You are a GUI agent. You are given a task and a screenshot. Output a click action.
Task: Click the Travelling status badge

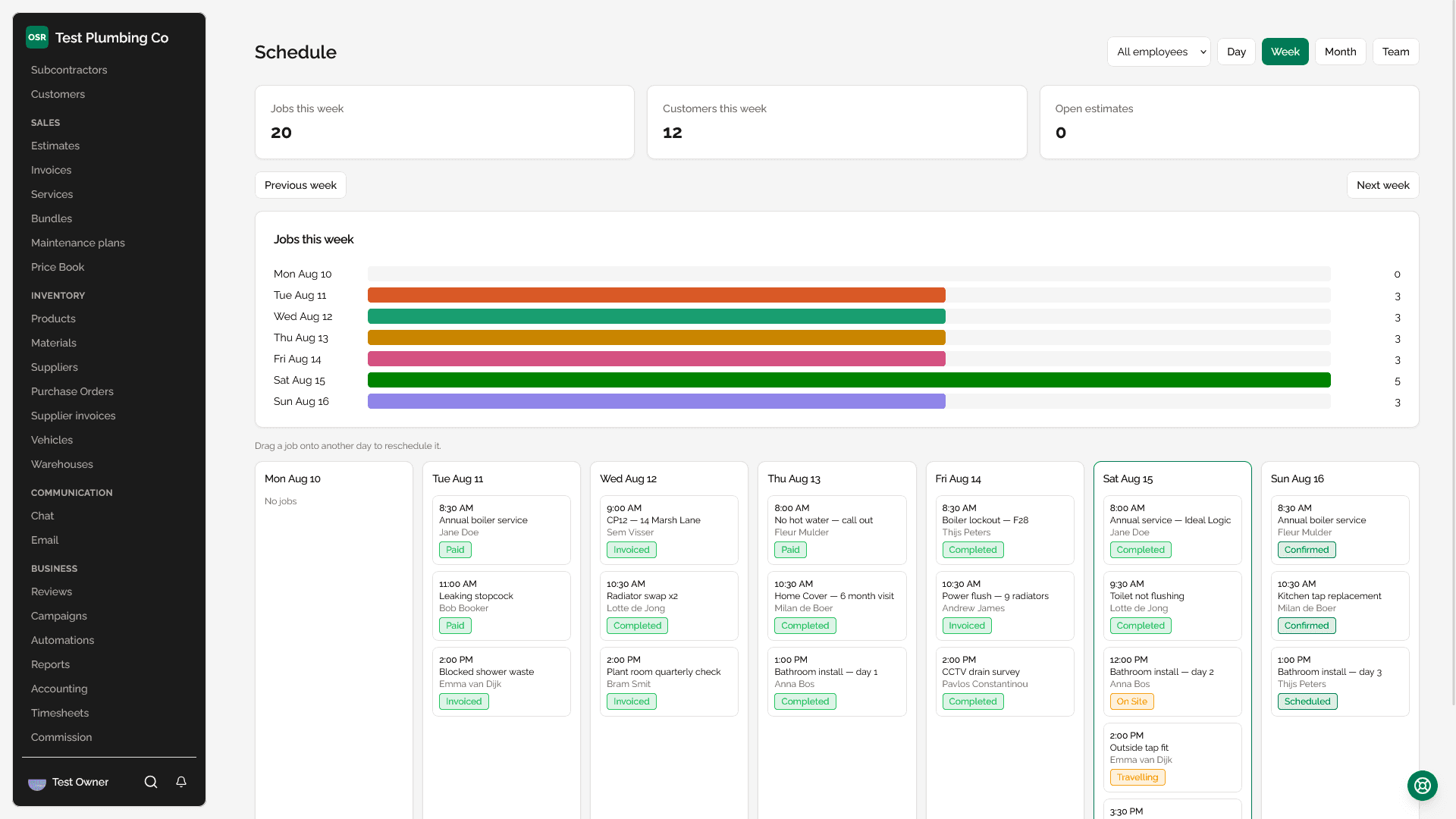tap(1137, 777)
